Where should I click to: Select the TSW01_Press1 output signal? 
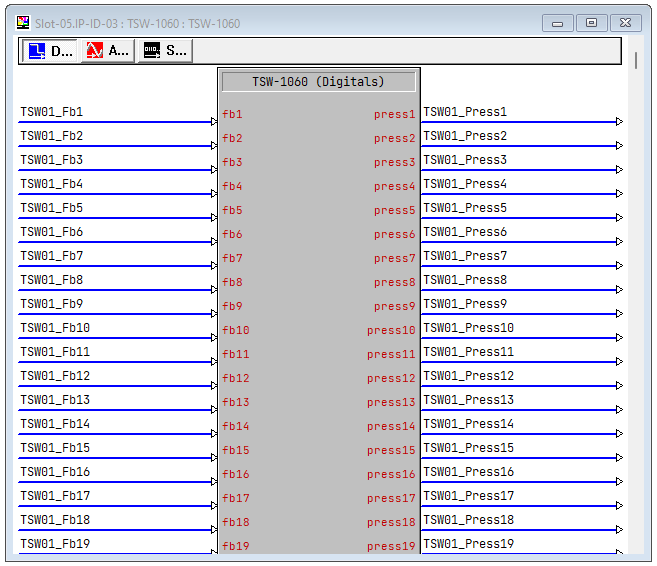click(x=465, y=113)
